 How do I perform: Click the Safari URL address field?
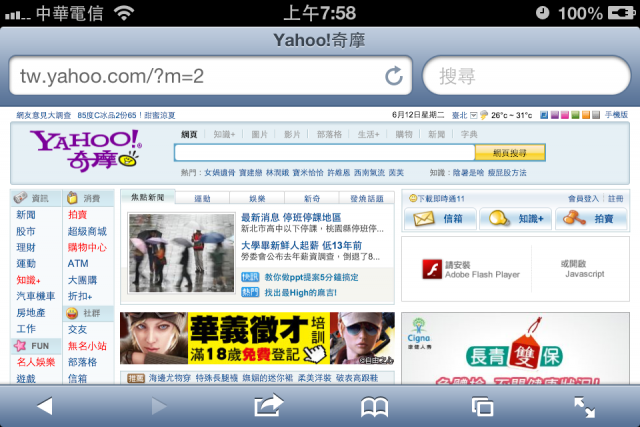211,76
